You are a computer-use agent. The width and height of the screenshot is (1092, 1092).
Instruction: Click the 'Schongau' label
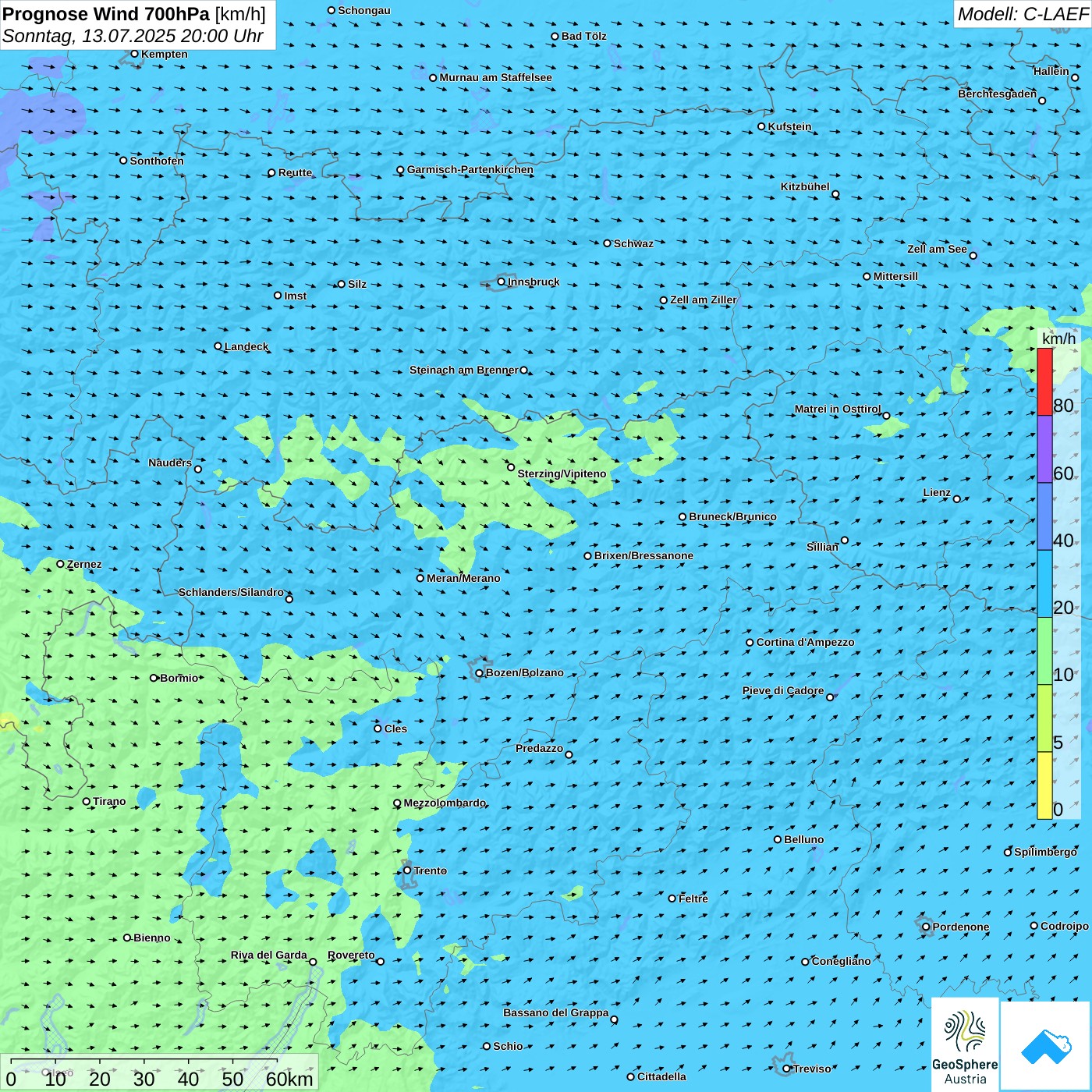tap(364, 10)
